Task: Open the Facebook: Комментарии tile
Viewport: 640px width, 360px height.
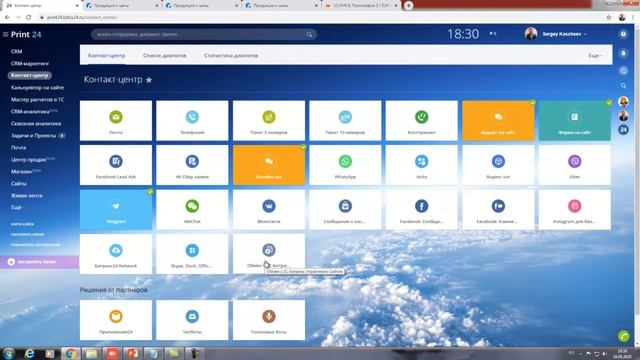Action: point(498,210)
